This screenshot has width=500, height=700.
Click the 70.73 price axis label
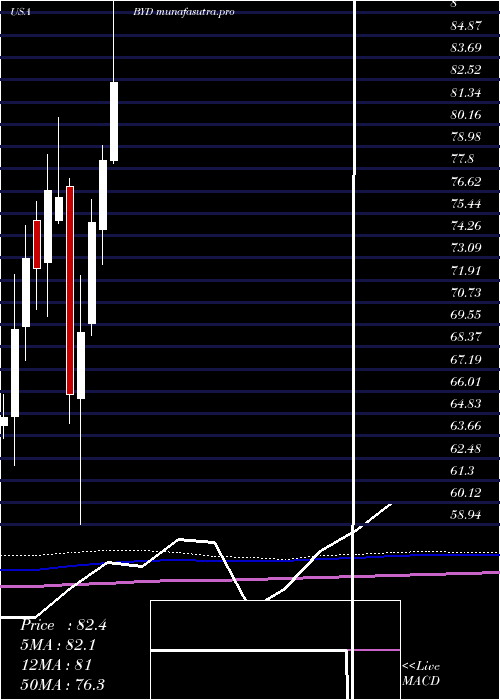pyautogui.click(x=466, y=293)
